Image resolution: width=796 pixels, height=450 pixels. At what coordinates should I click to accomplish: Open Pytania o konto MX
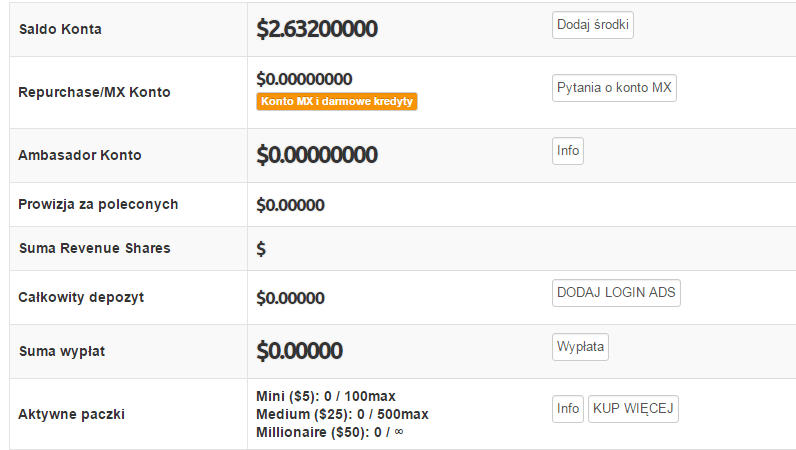point(615,88)
